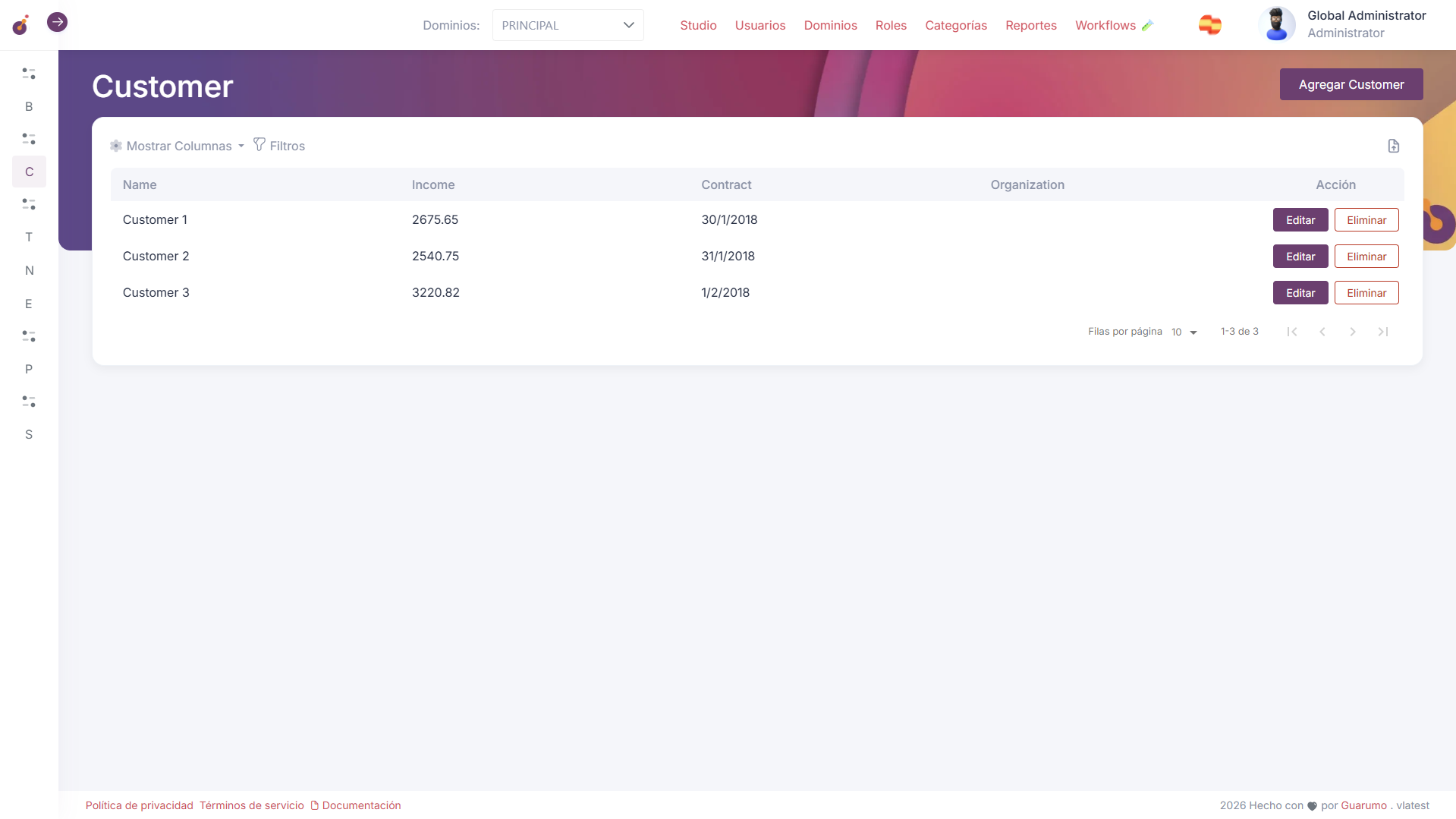Navigate to the Workflows menu
Image resolution: width=1456 pixels, height=819 pixels.
click(1105, 25)
